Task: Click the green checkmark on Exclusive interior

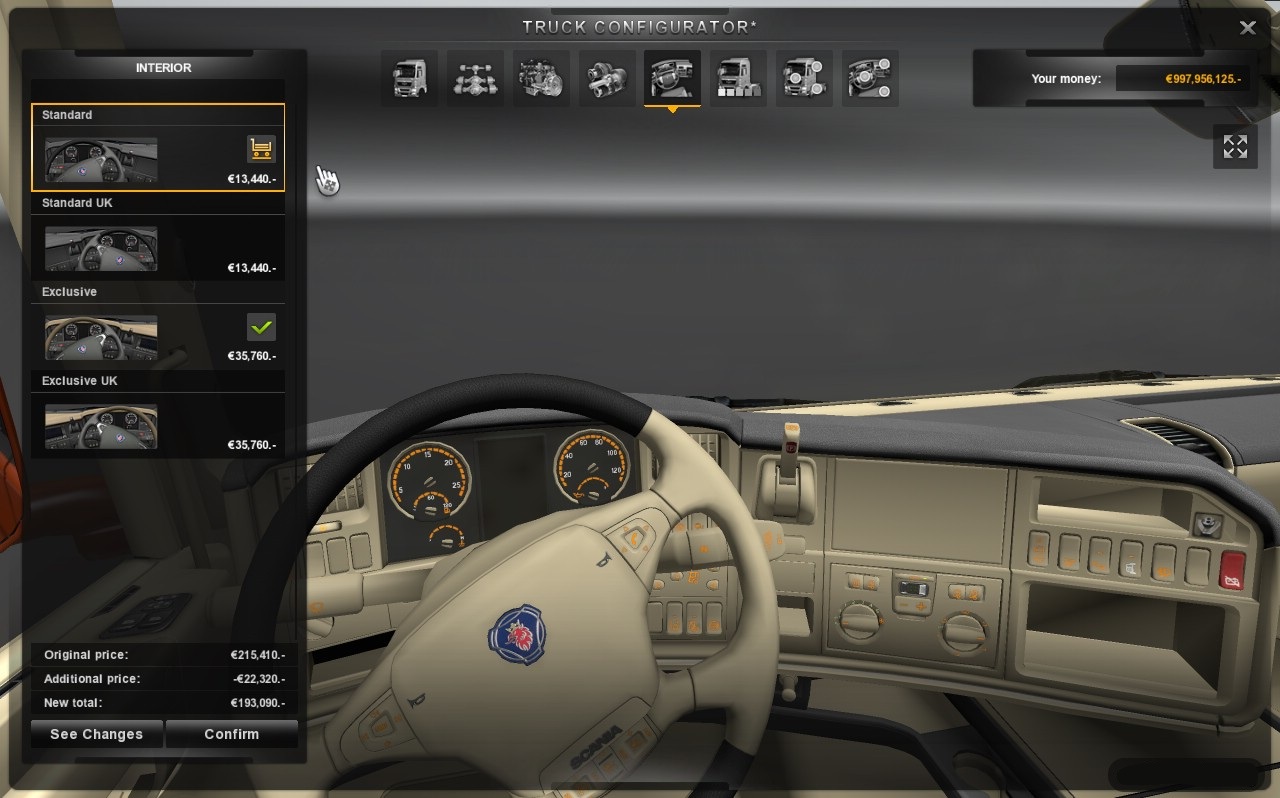Action: 261,327
